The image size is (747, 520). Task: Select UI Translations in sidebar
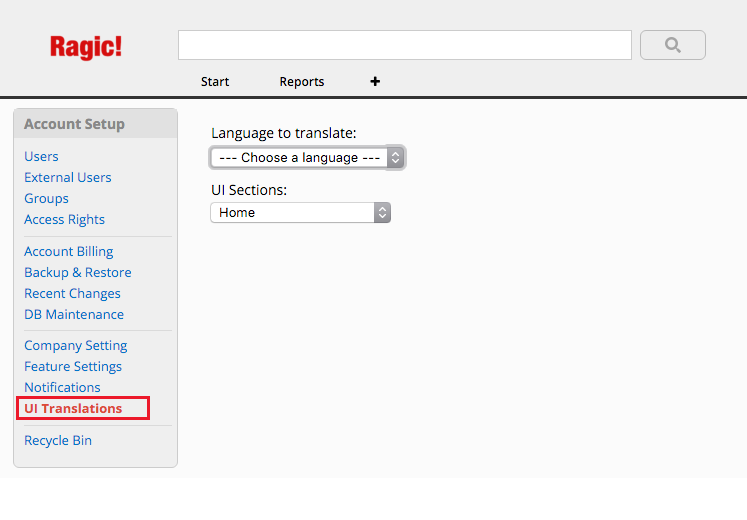tap(73, 409)
